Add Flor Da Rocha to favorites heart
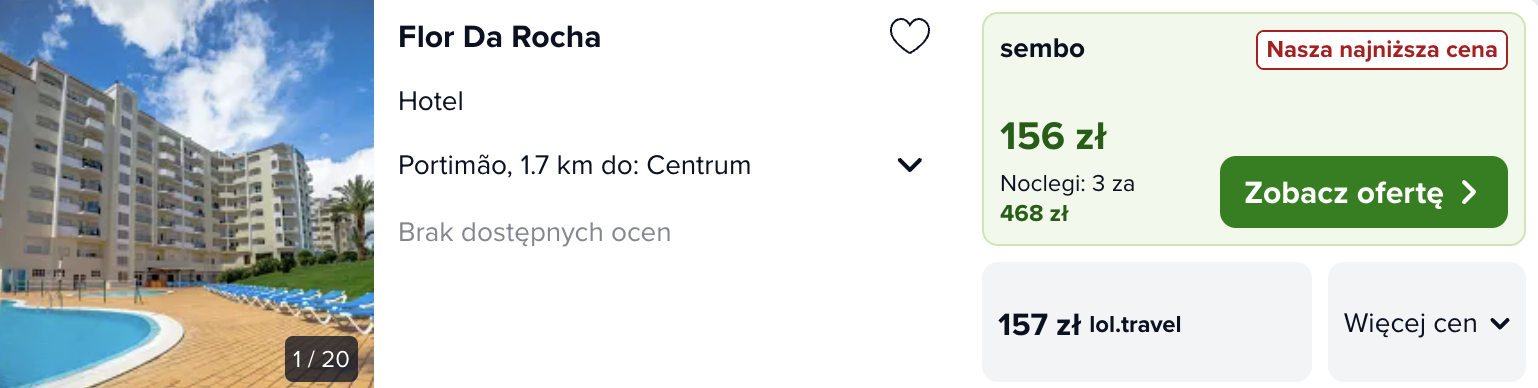 pyautogui.click(x=909, y=37)
